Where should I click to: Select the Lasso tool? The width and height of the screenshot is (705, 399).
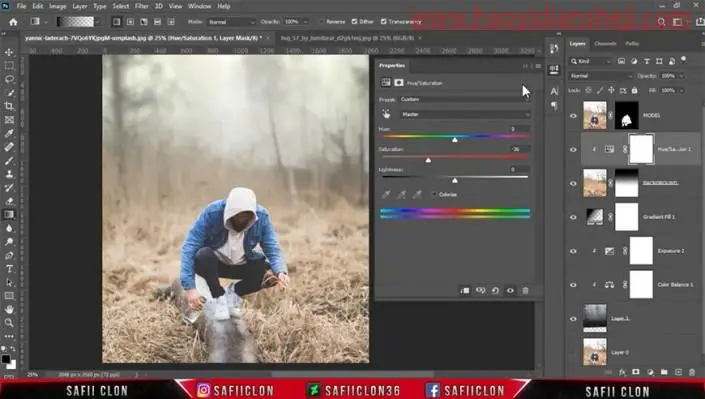[x=9, y=79]
